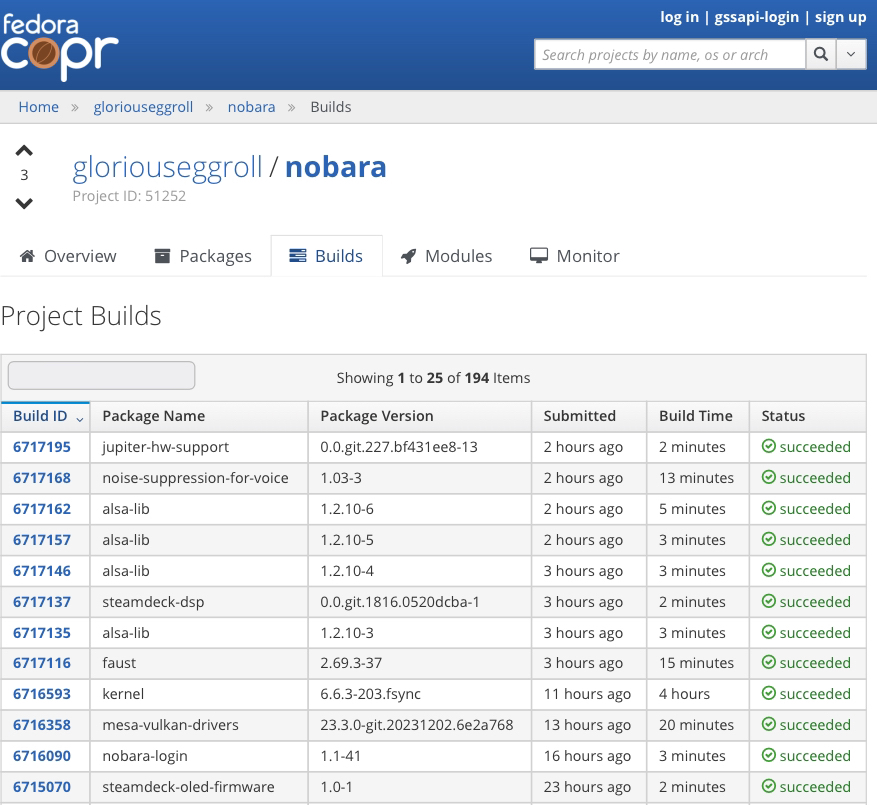Viewport: 877px width, 805px height.
Task: Click the Fedora Copr logo
Action: (59, 48)
